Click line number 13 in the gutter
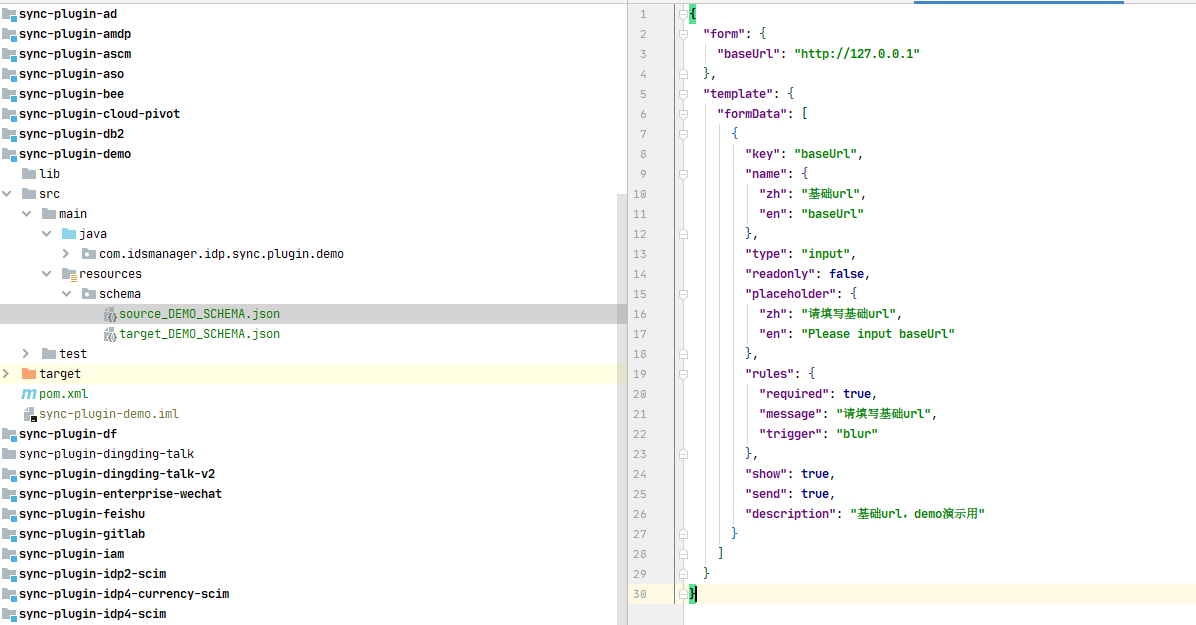The image size is (1196, 625). click(x=640, y=254)
